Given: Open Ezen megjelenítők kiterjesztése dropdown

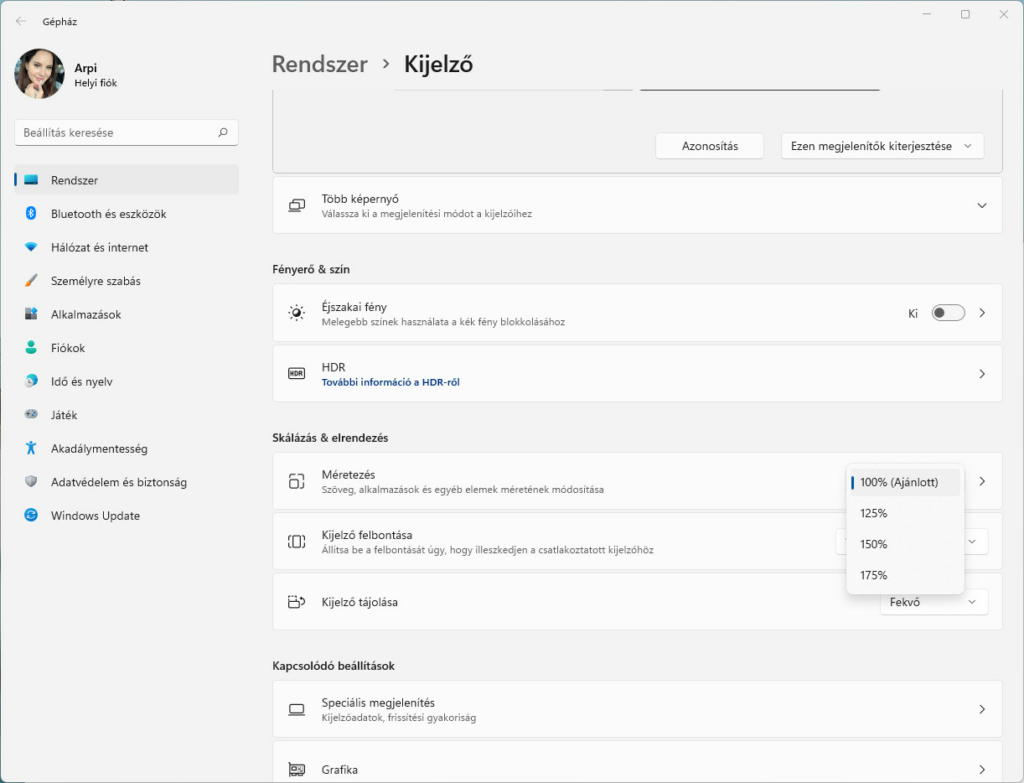Looking at the screenshot, I should [881, 146].
